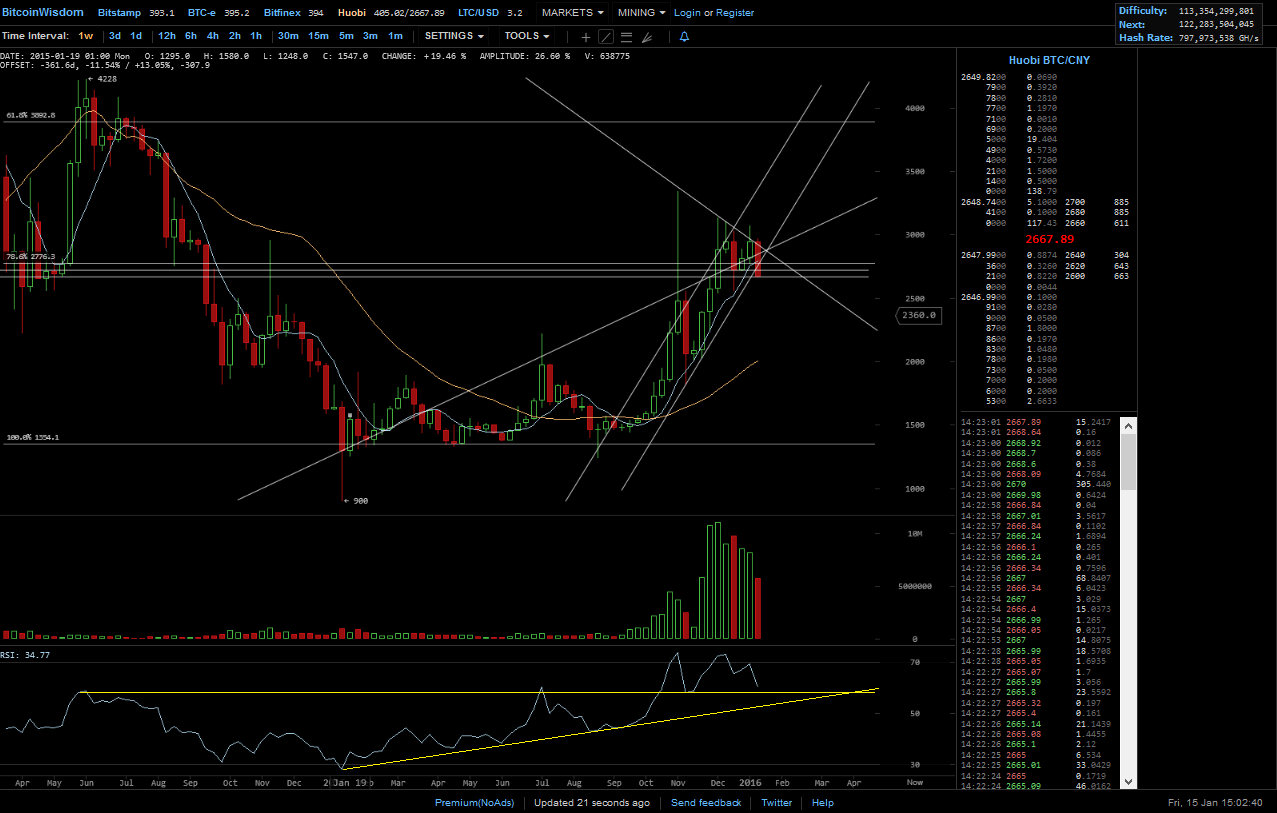Click the Fri, 15 Jan 15:02:40 clock
Image resolution: width=1277 pixels, height=813 pixels.
pos(1214,803)
